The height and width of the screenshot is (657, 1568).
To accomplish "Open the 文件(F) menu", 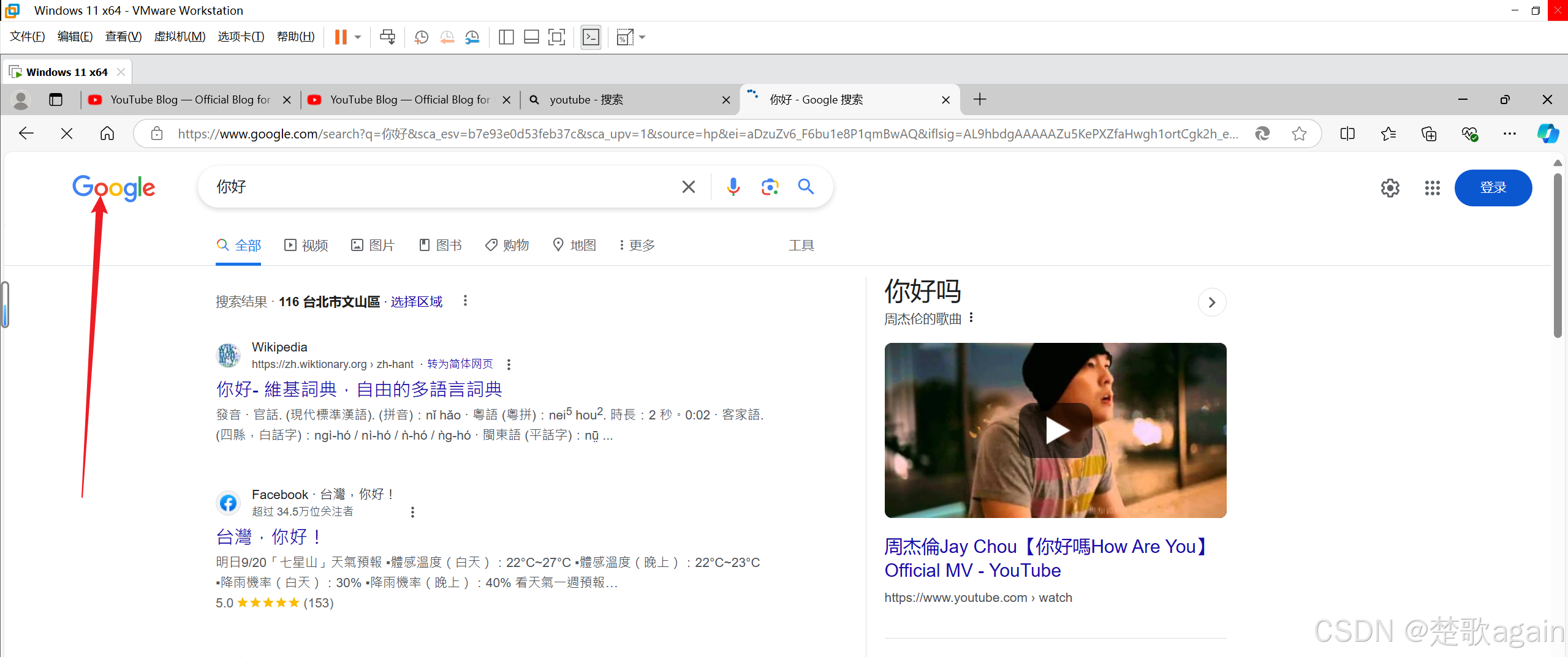I will click(27, 37).
